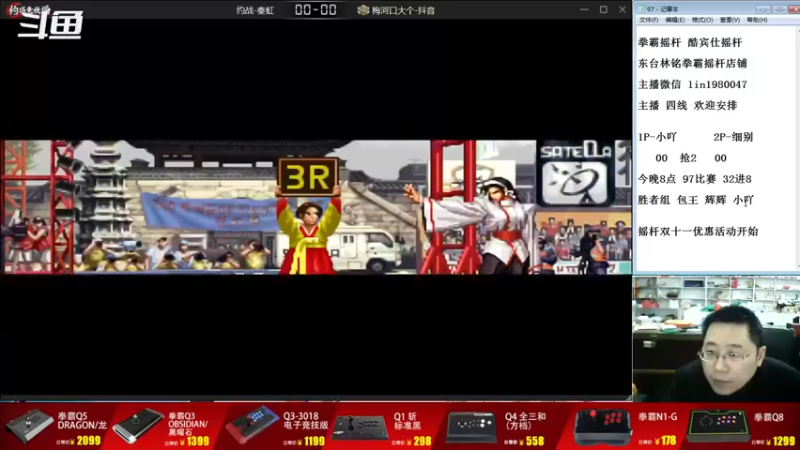
Task: Close the Notepad window
Action: pos(794,9)
